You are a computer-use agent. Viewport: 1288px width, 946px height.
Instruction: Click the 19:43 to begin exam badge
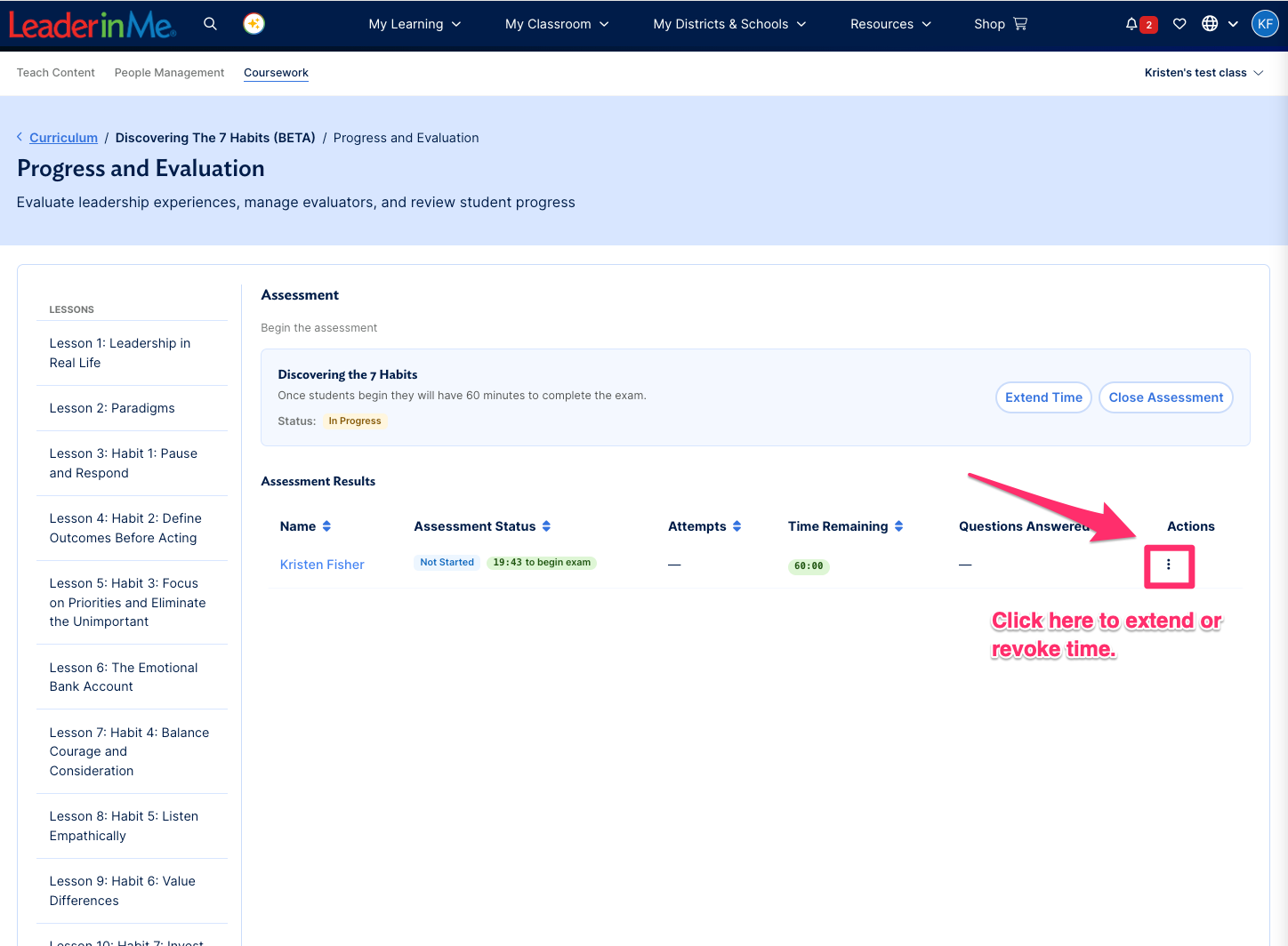point(542,563)
